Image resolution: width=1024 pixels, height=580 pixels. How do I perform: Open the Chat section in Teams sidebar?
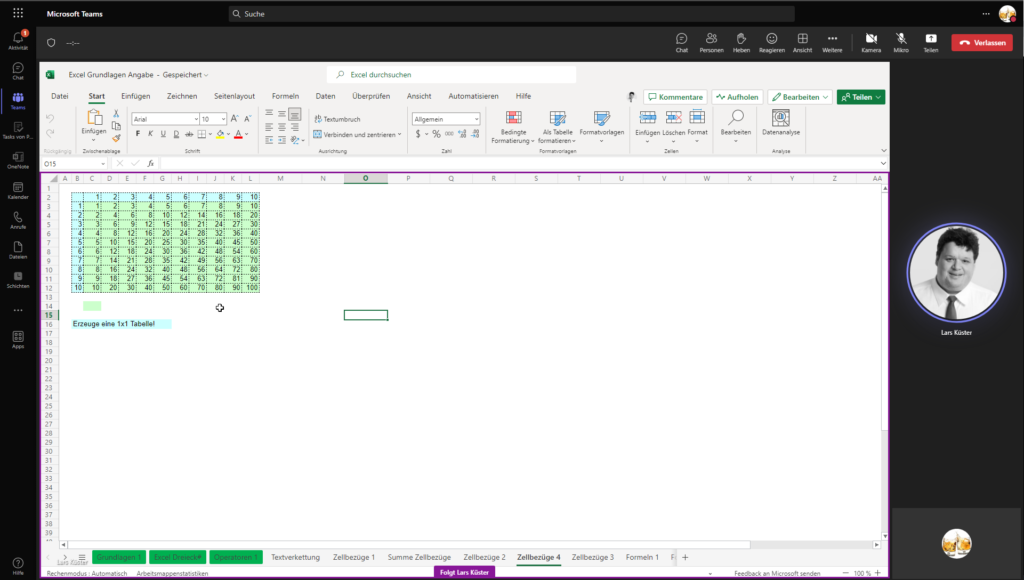pos(18,71)
